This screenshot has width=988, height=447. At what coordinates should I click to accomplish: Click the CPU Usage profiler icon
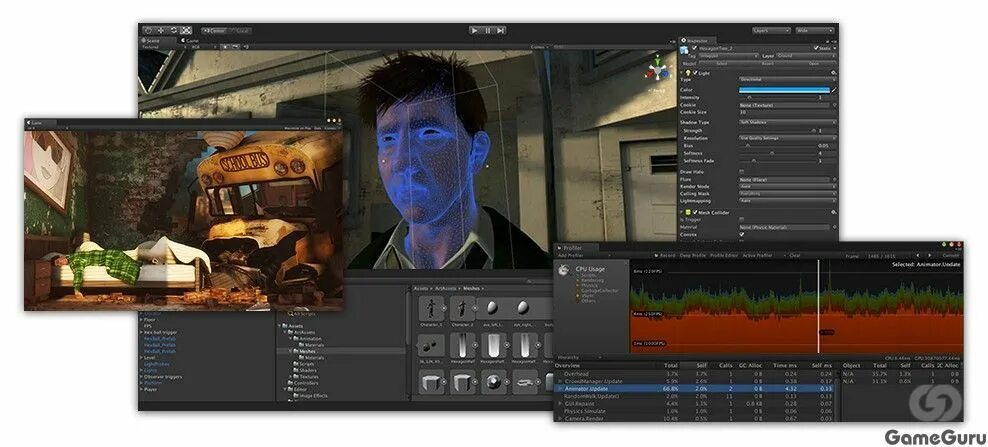tap(563, 270)
